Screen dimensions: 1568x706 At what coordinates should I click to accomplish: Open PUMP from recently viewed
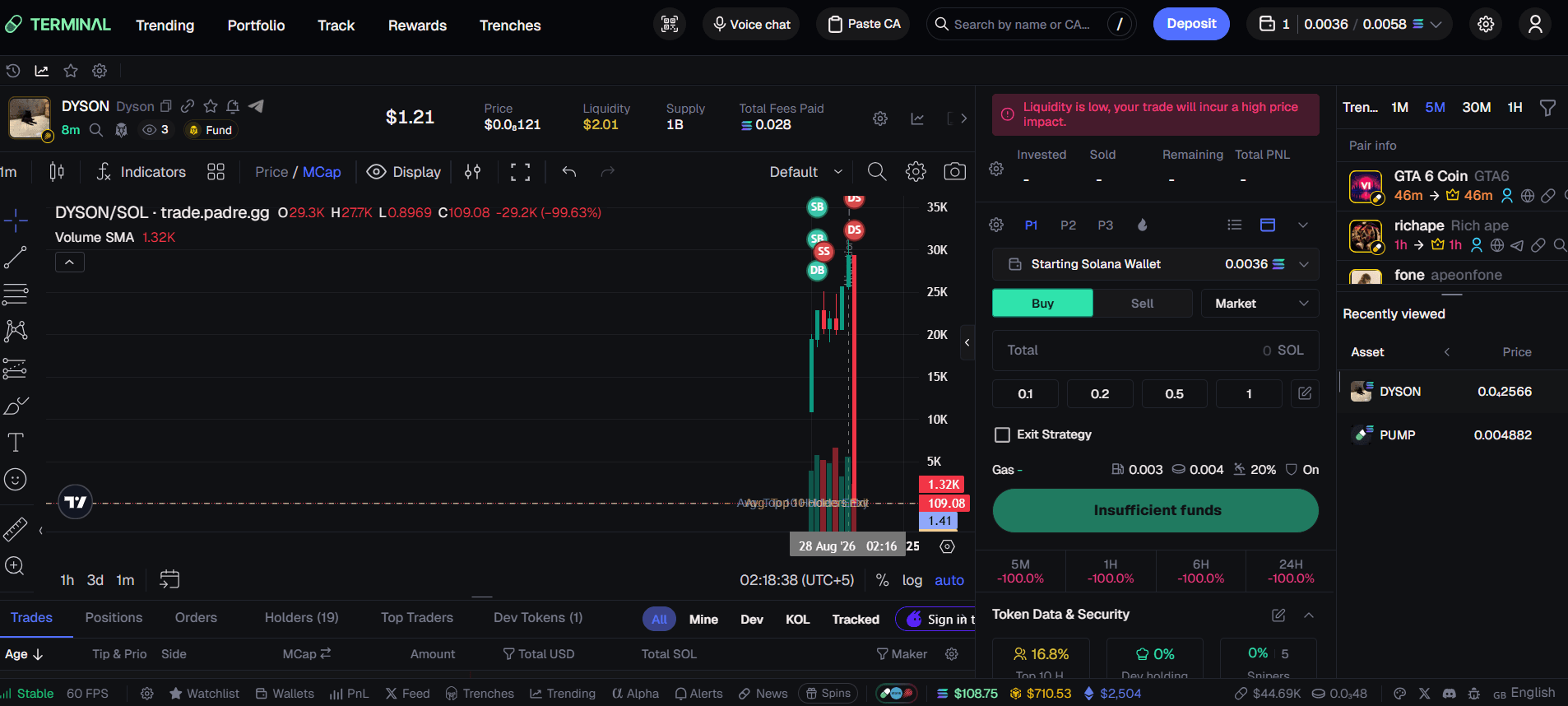[1452, 434]
